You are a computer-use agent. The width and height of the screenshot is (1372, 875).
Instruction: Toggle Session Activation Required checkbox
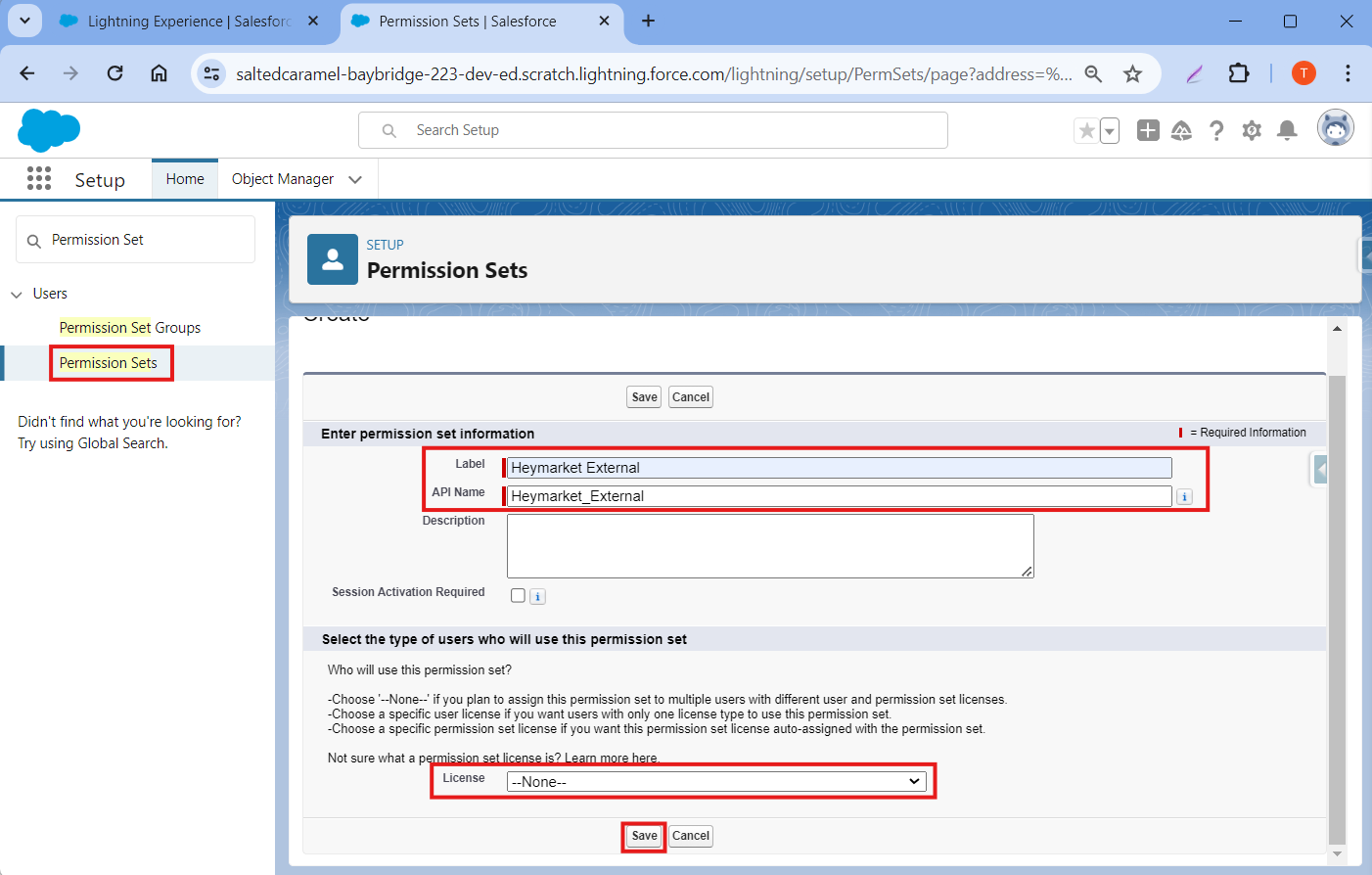pyautogui.click(x=518, y=595)
